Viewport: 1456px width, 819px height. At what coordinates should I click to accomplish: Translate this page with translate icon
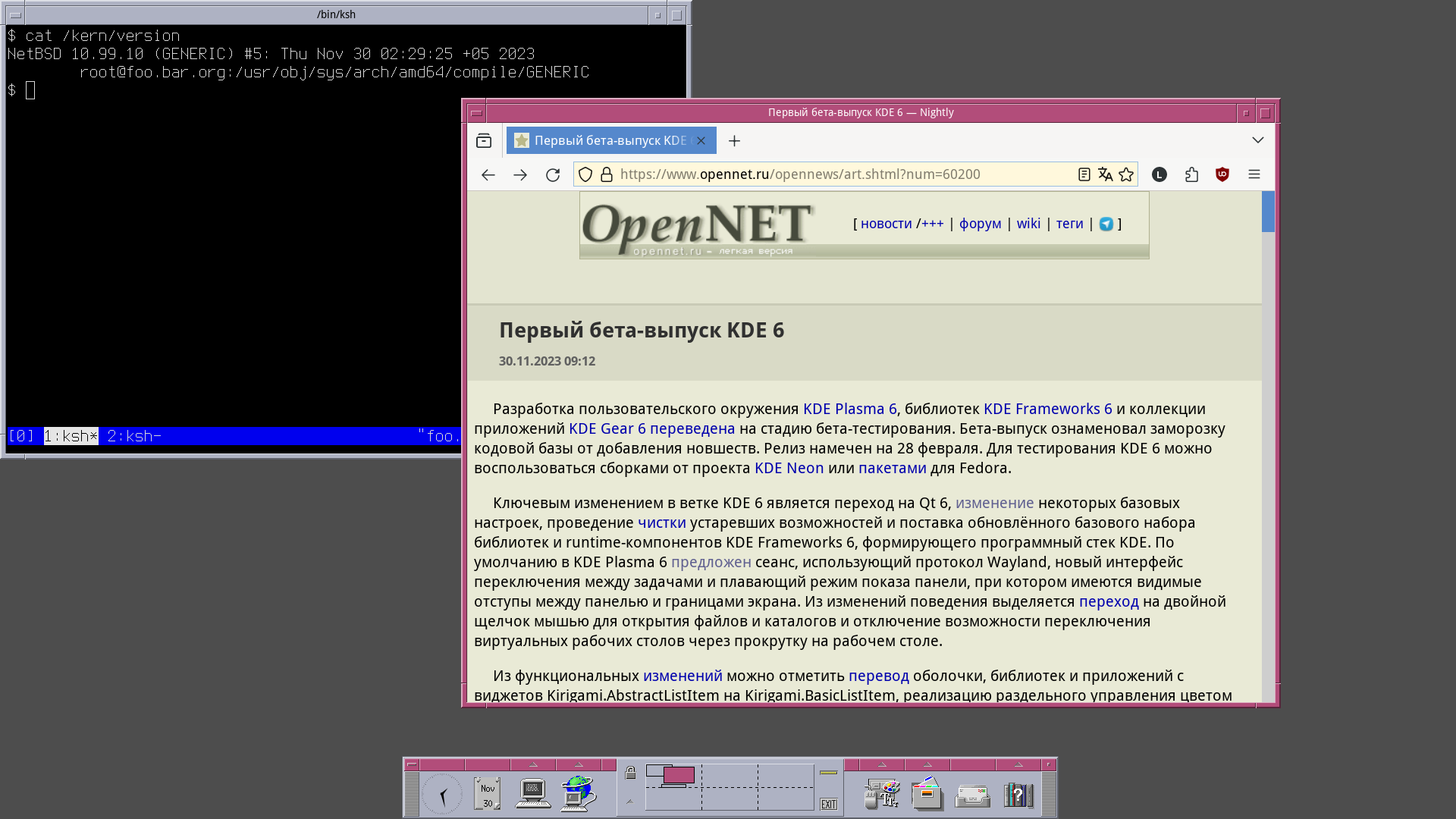click(x=1105, y=175)
